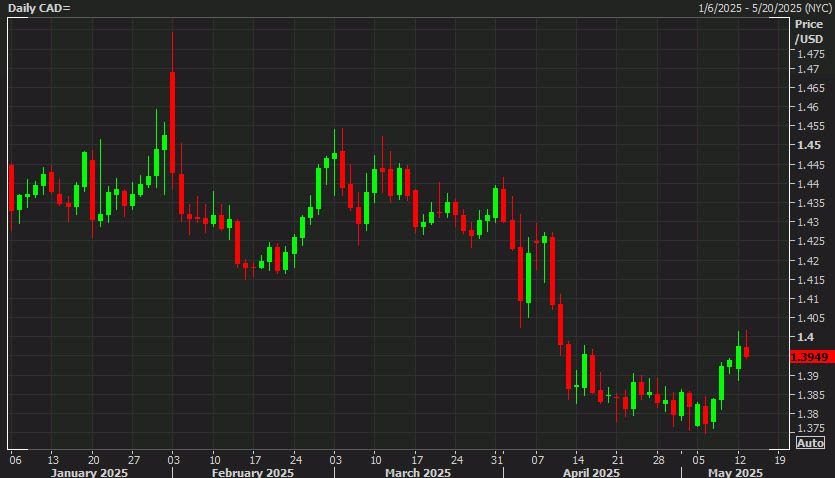The width and height of the screenshot is (835, 478).
Task: Select the May 2025 month label
Action: pos(735,472)
